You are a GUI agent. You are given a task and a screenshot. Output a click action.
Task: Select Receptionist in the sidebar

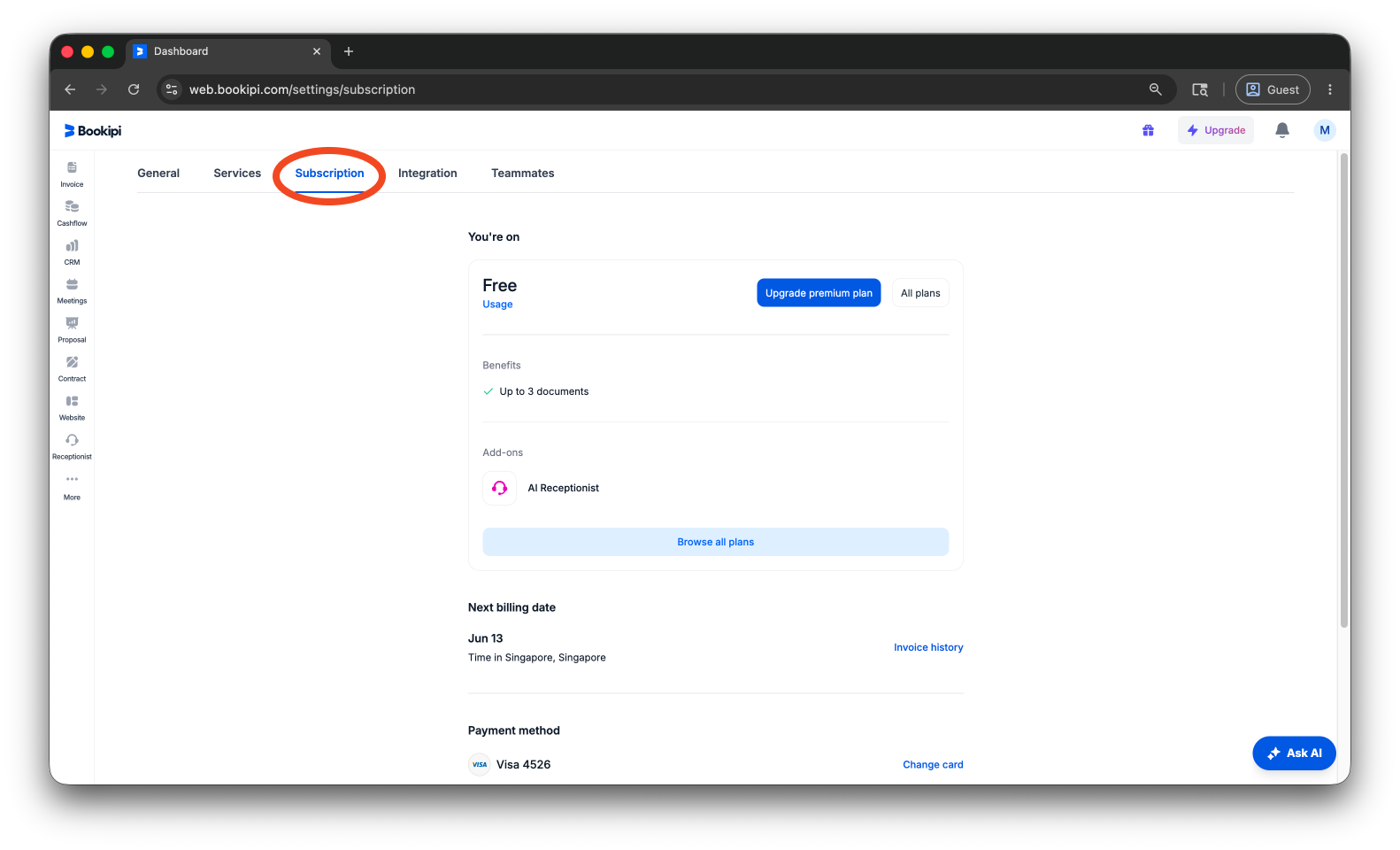[72, 447]
